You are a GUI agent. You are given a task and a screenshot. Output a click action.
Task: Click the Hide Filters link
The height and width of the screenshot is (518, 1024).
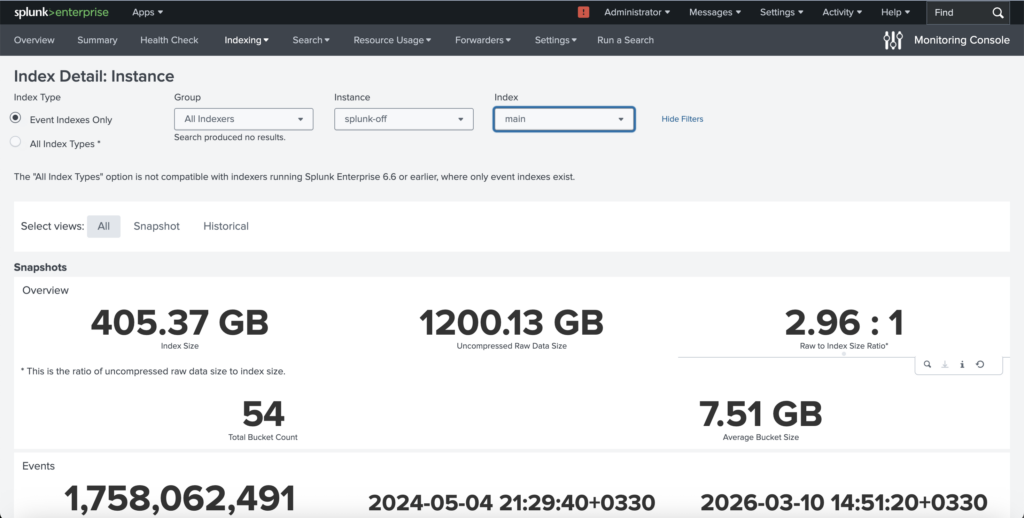[682, 119]
